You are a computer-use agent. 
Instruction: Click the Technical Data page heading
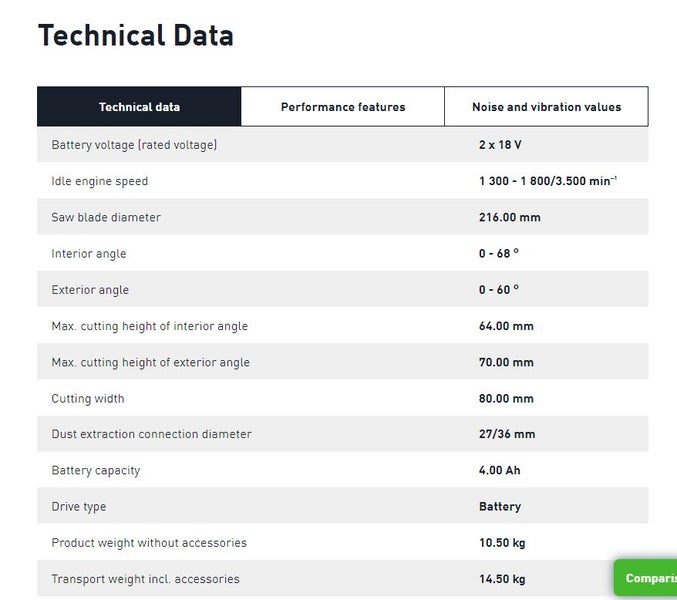(x=135, y=35)
